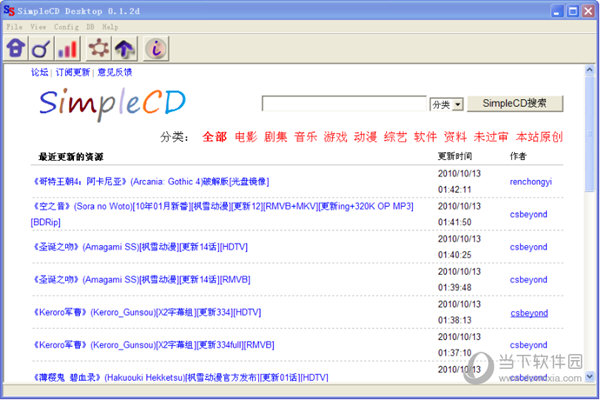Open the View menu

coord(38,27)
